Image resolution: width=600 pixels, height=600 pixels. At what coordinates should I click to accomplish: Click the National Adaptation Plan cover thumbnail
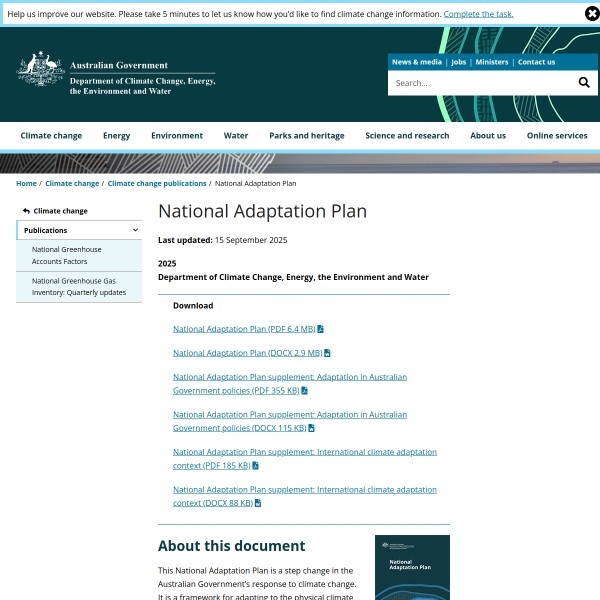[412, 567]
